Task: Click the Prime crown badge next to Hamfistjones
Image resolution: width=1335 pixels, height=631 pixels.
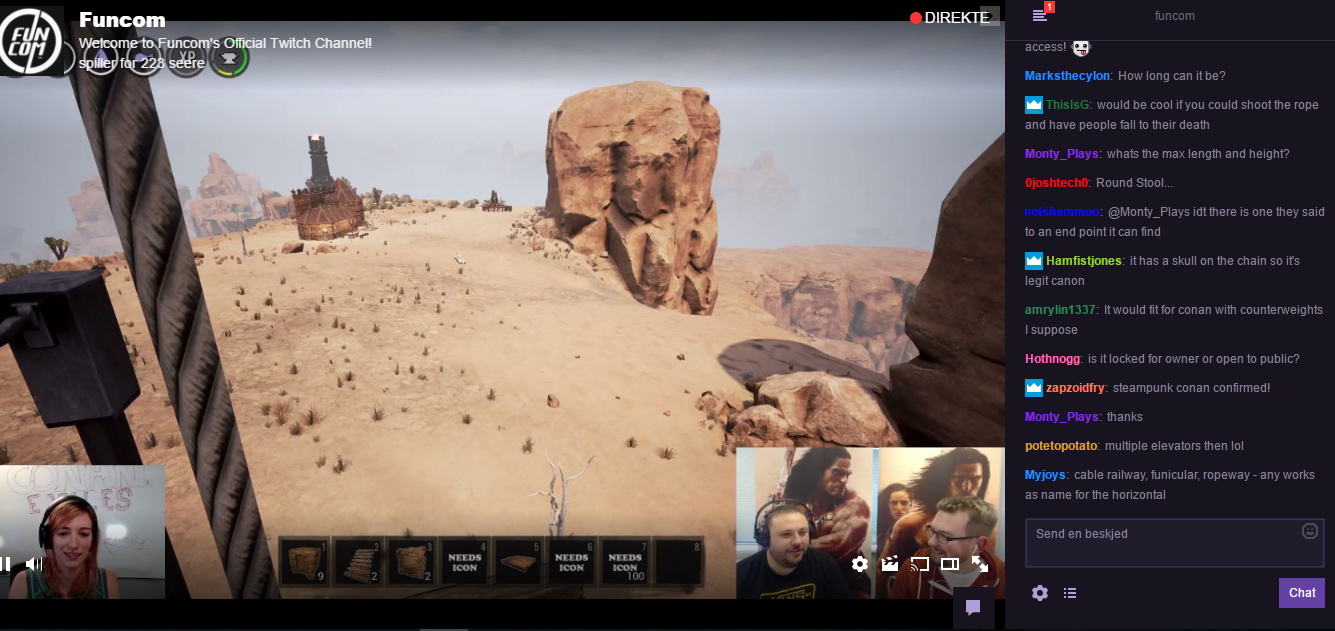Action: point(1033,261)
